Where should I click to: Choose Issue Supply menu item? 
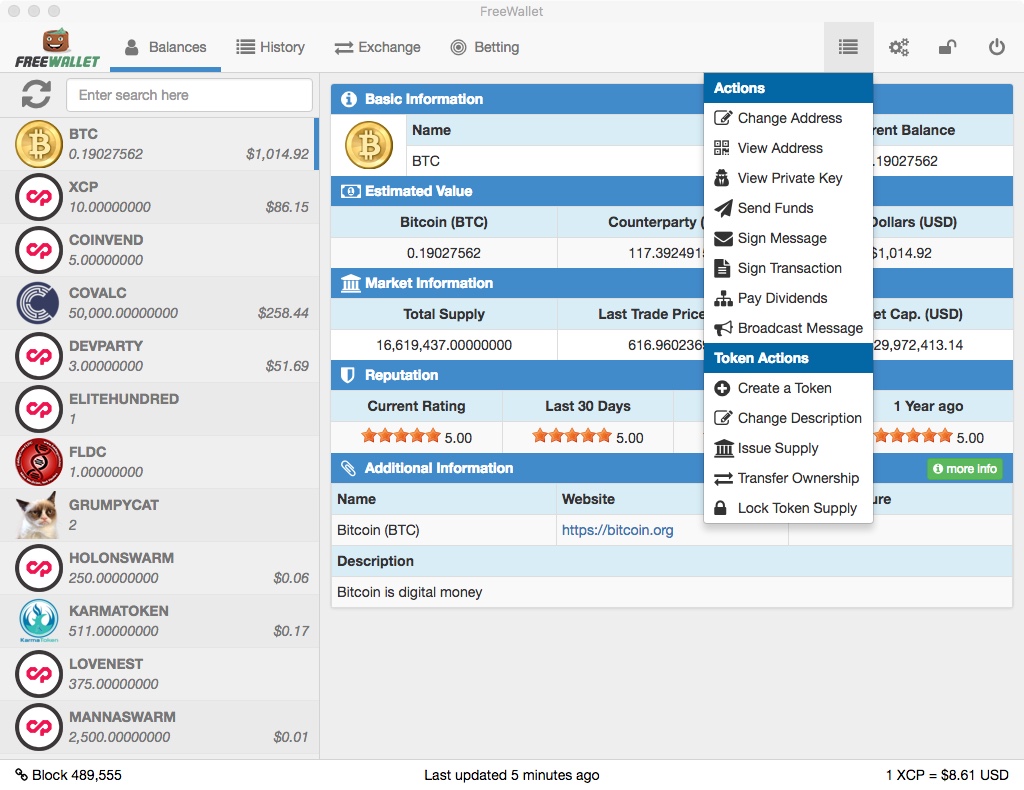[788, 448]
